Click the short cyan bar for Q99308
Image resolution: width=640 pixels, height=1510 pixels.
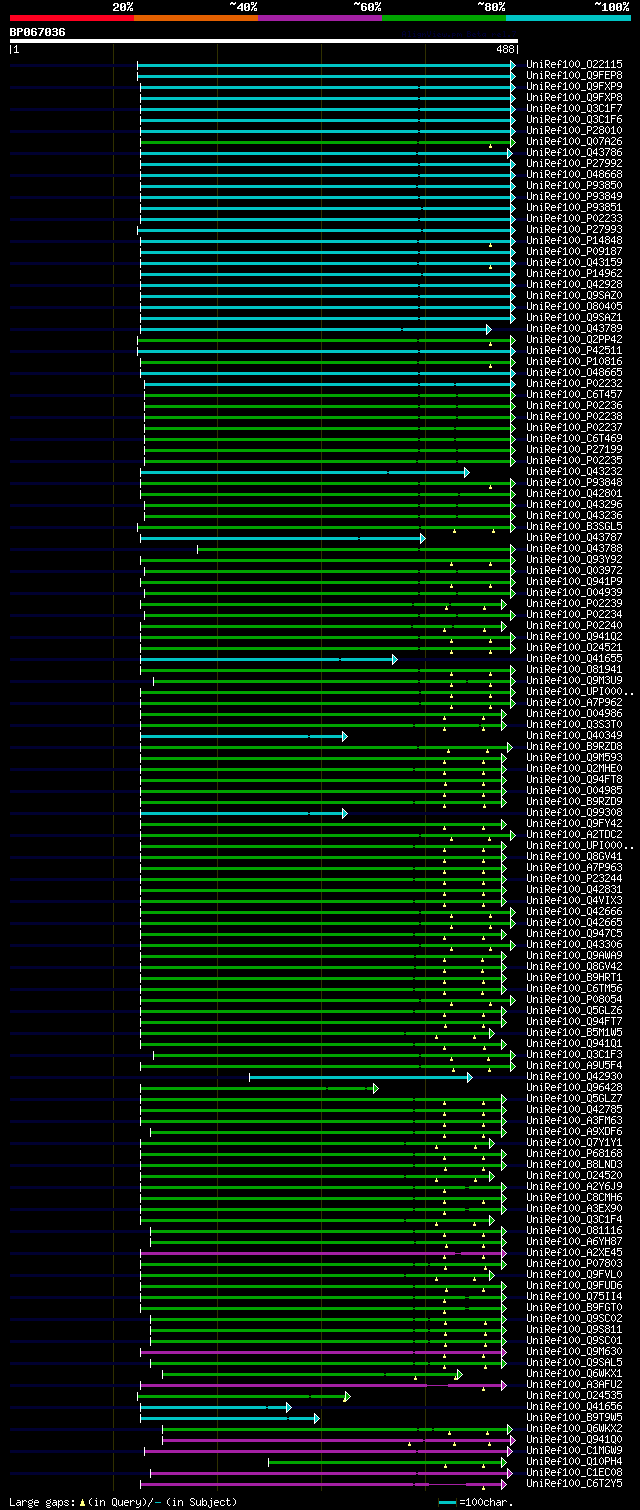click(x=243, y=812)
